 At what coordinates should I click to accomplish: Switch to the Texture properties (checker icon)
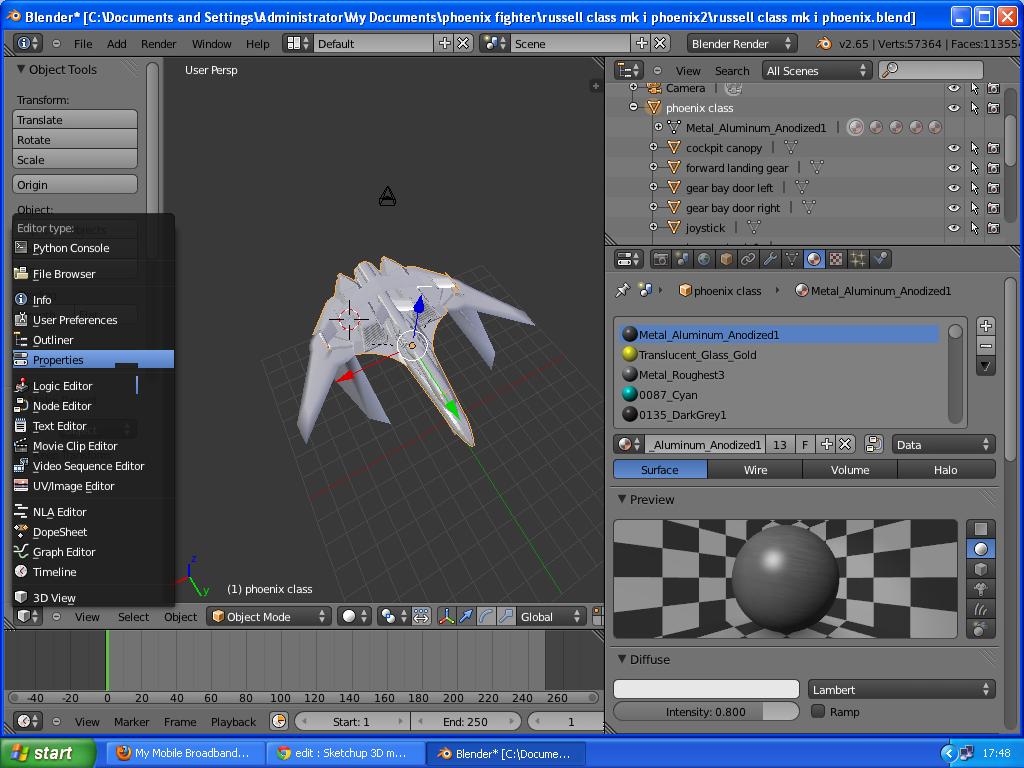click(837, 259)
